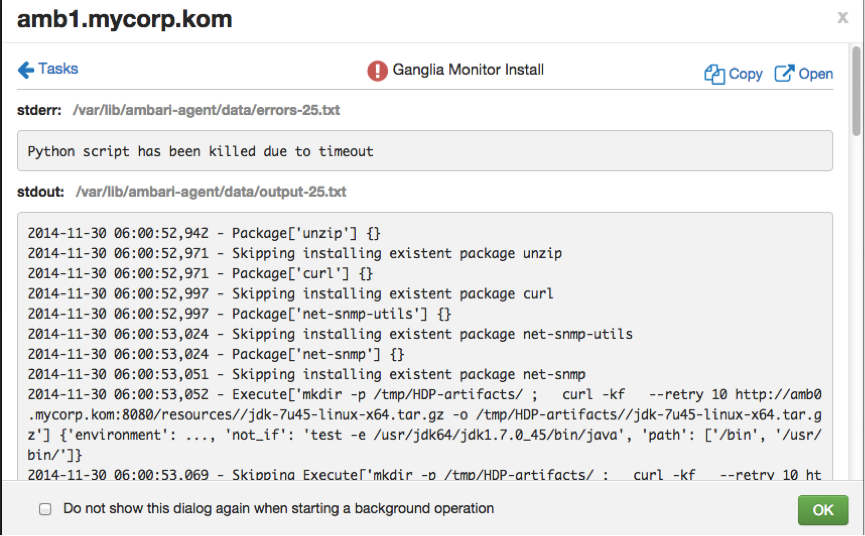Click the errors-25.txt file path
This screenshot has width=865, height=536.
click(x=204, y=110)
